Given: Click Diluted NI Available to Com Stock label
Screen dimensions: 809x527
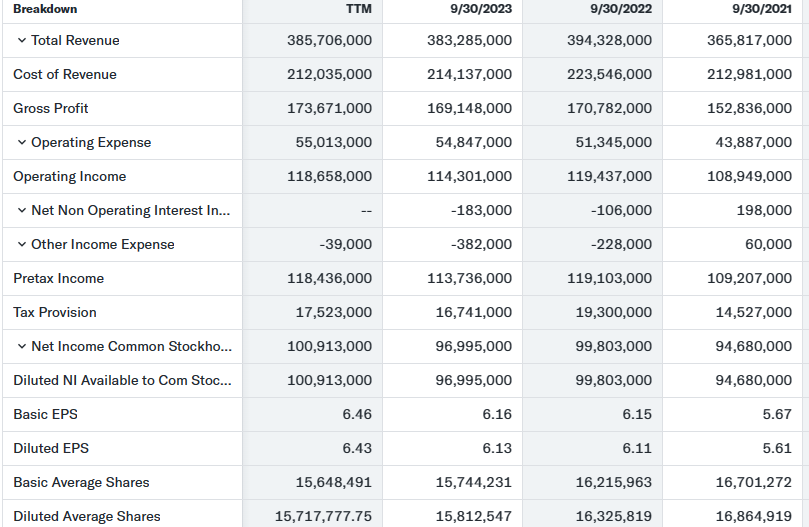Looking at the screenshot, I should 122,380.
